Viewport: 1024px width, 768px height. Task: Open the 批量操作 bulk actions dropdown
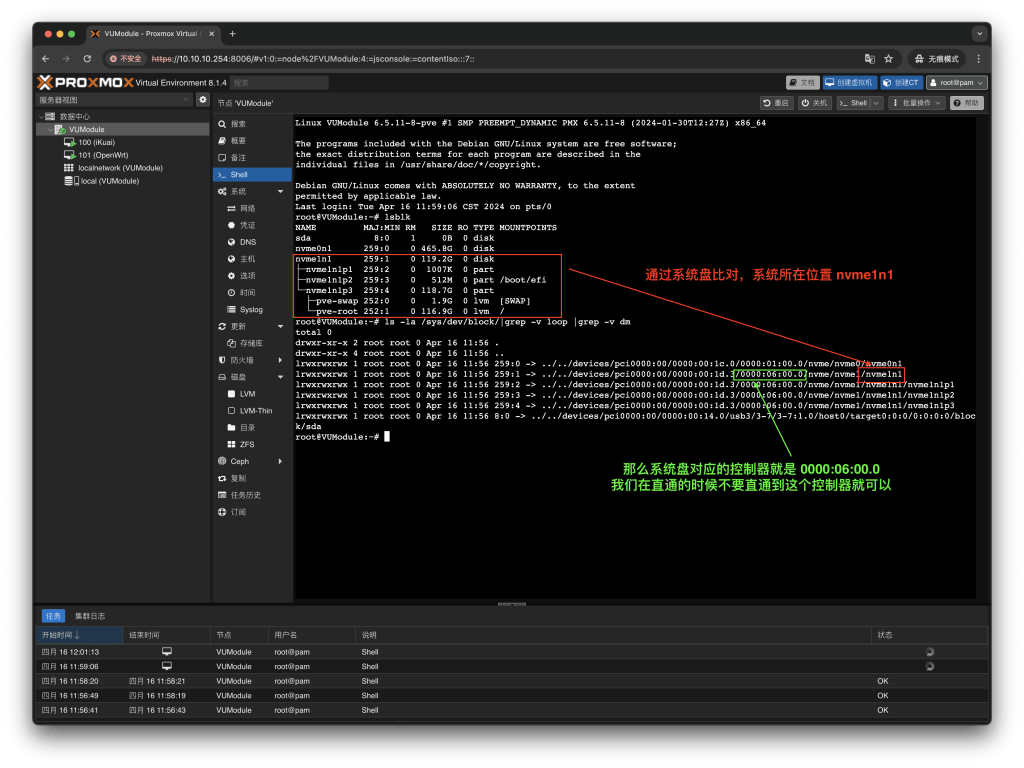point(916,103)
